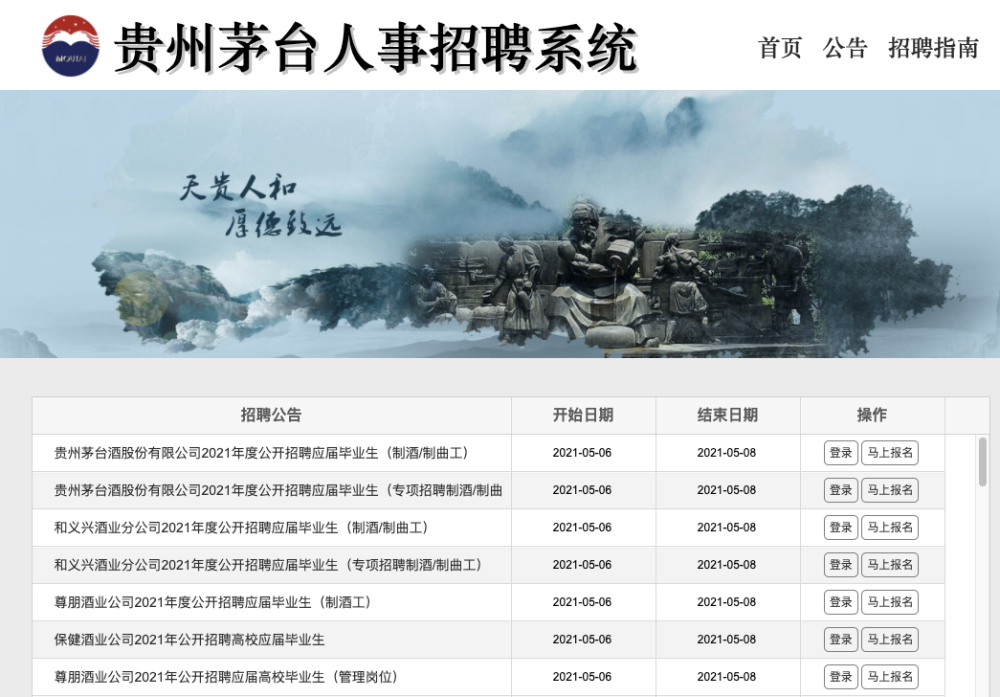1000x697 pixels.
Task: Click 马上报名 for 尊朋酒业 (制酒工) row
Action: 890,602
